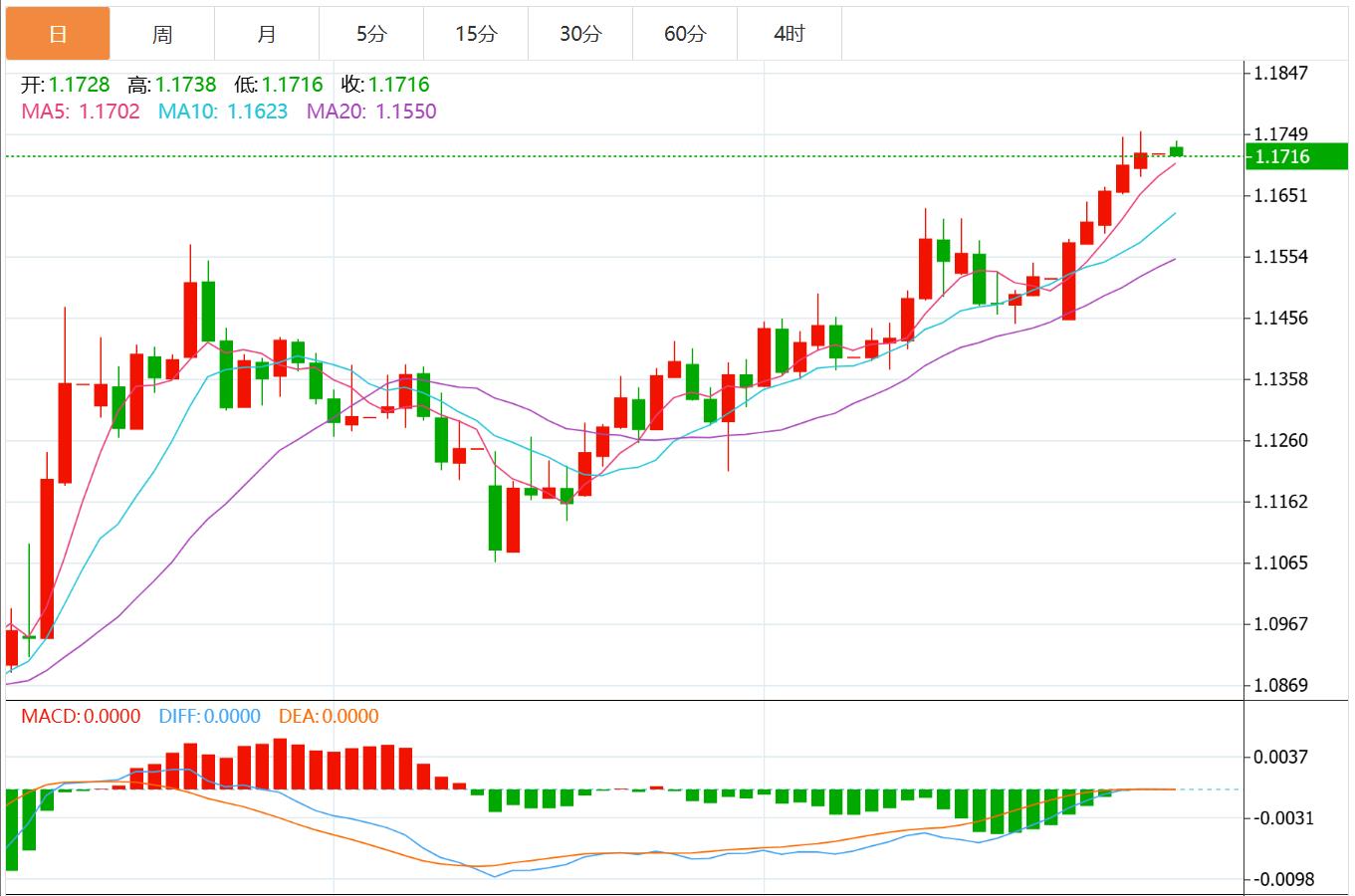Click the DEA indicator label

click(329, 716)
